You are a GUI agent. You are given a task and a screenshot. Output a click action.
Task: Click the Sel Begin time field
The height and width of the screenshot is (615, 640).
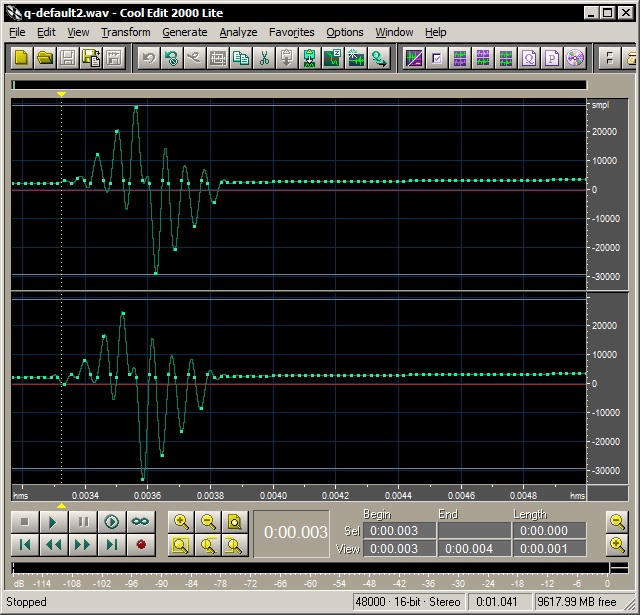[397, 531]
